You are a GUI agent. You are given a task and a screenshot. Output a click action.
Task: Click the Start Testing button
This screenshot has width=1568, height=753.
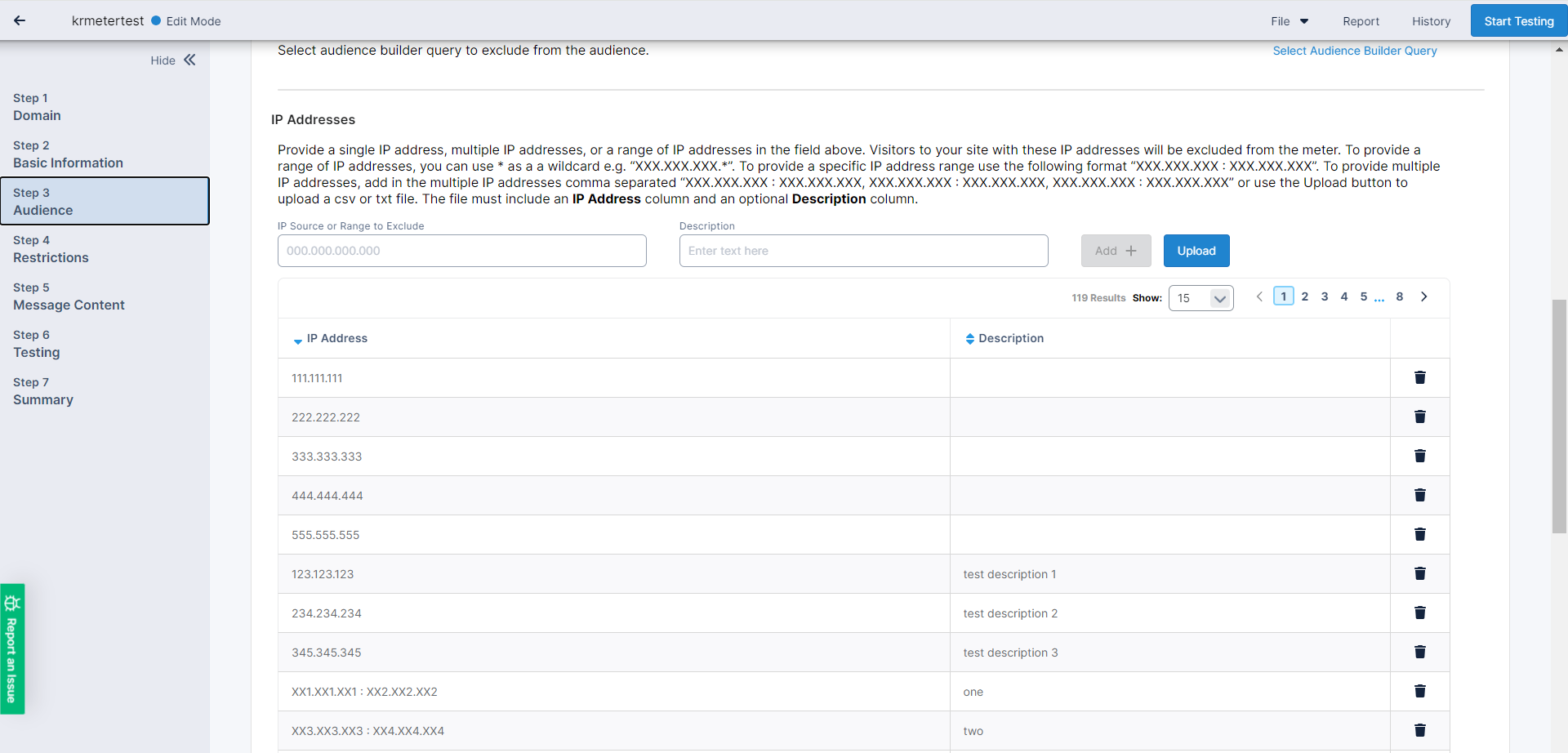coord(1518,21)
